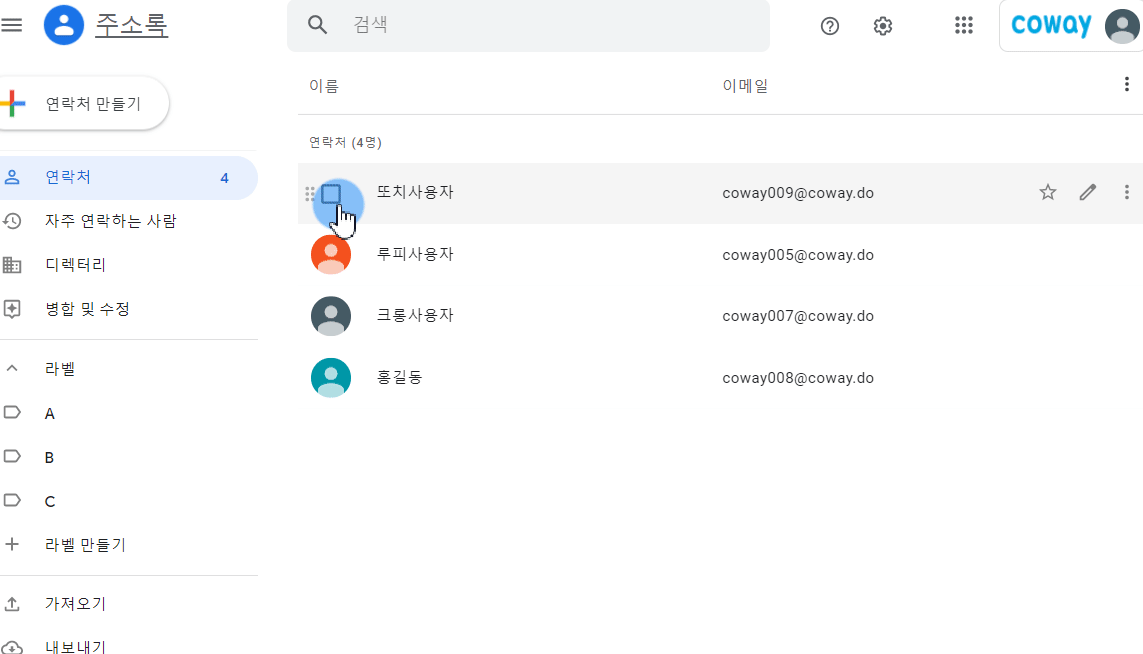The image size is (1143, 654).
Task: Open contact 크롱사용자
Action: click(x=415, y=316)
